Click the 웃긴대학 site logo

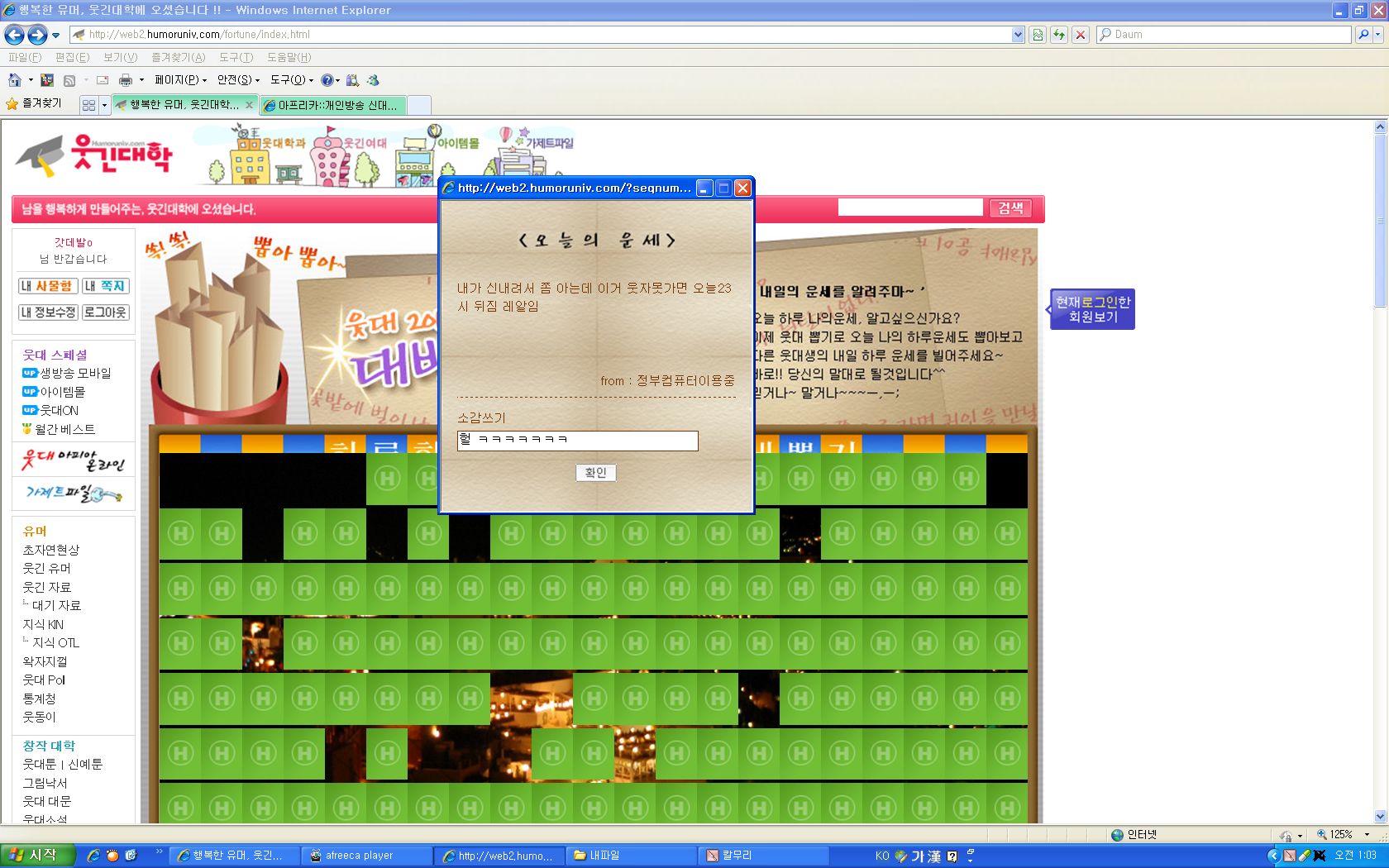(94, 155)
